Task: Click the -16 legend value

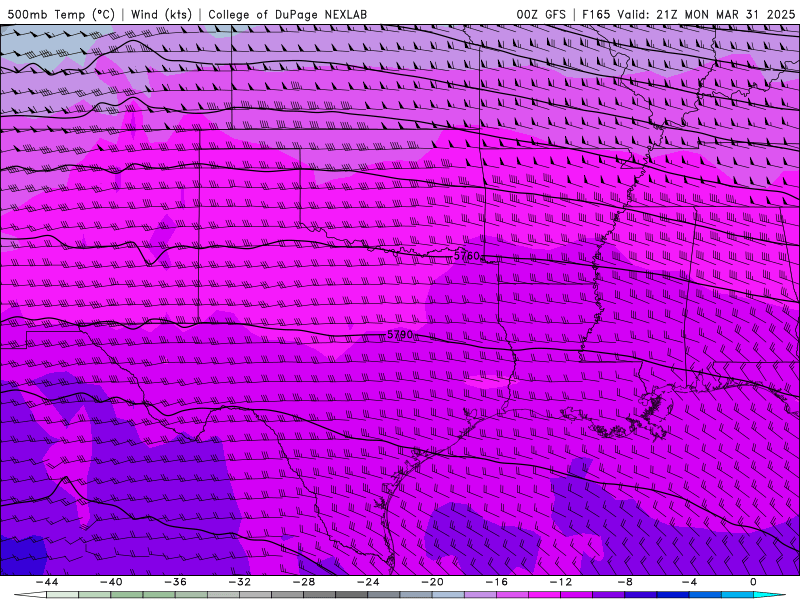Action: (x=496, y=582)
